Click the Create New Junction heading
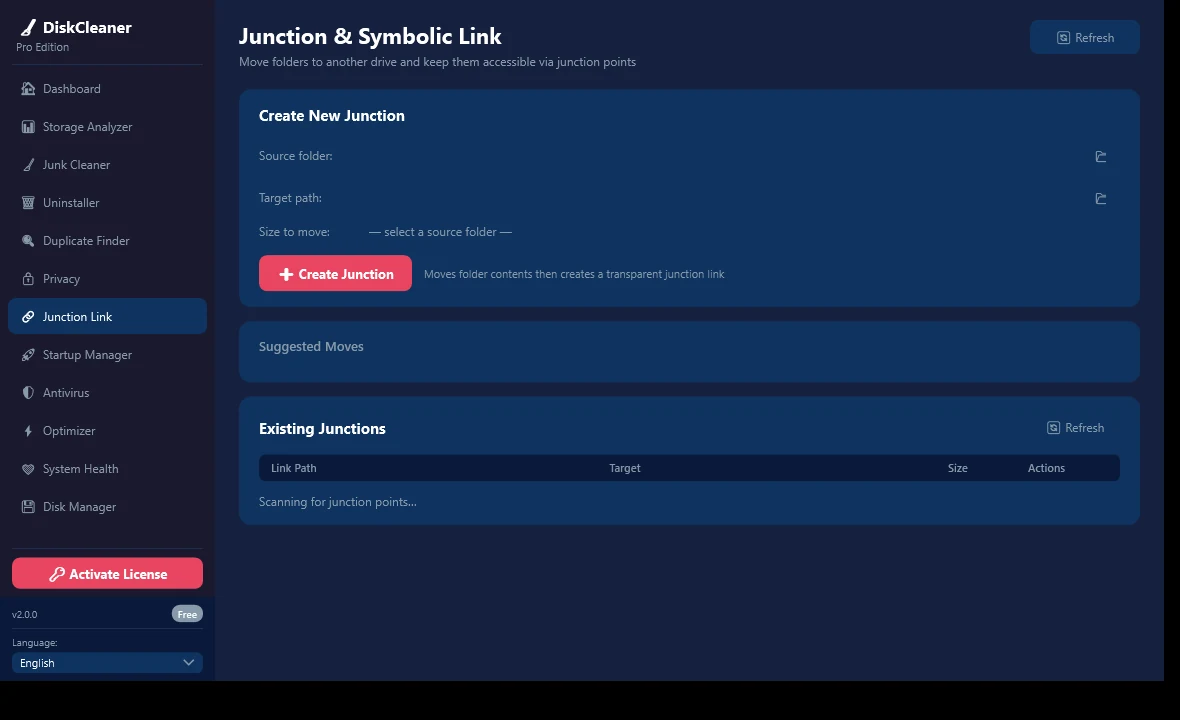 click(x=331, y=115)
